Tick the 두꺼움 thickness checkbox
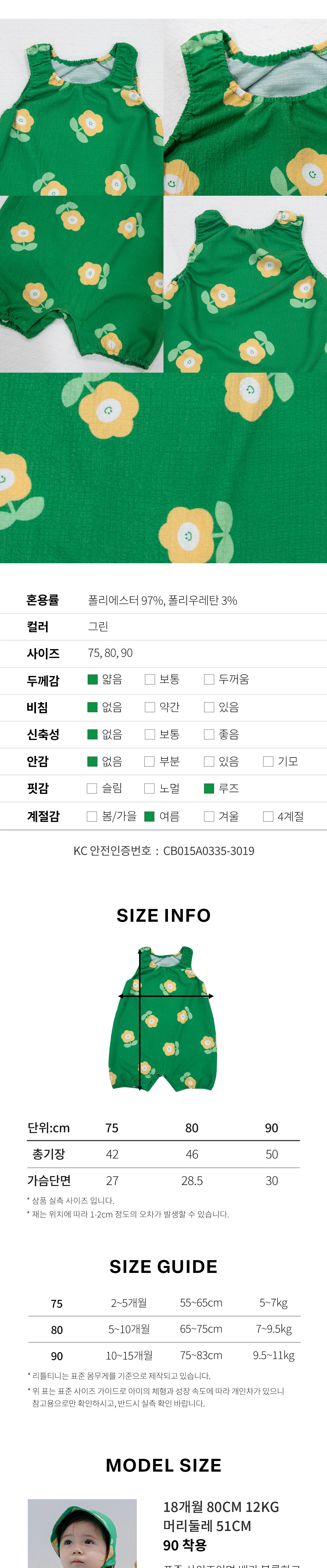 209,679
